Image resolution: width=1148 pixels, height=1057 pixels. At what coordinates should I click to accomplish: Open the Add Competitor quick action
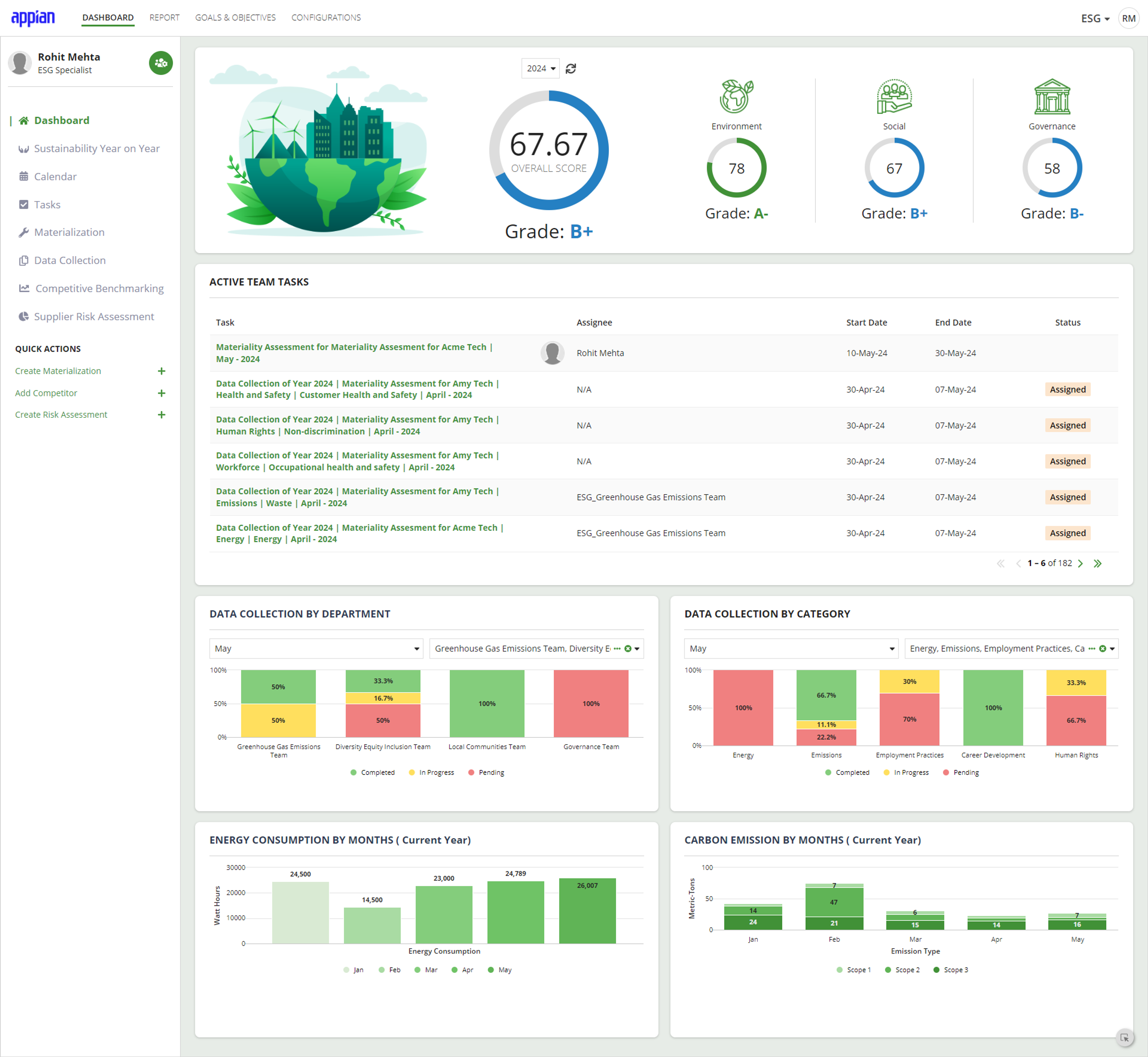pyautogui.click(x=46, y=394)
